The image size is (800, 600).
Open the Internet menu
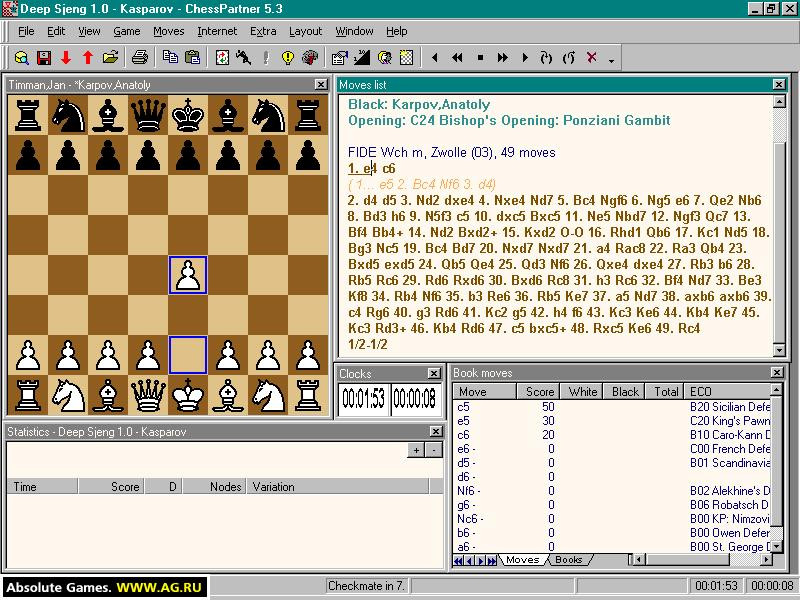coord(217,31)
